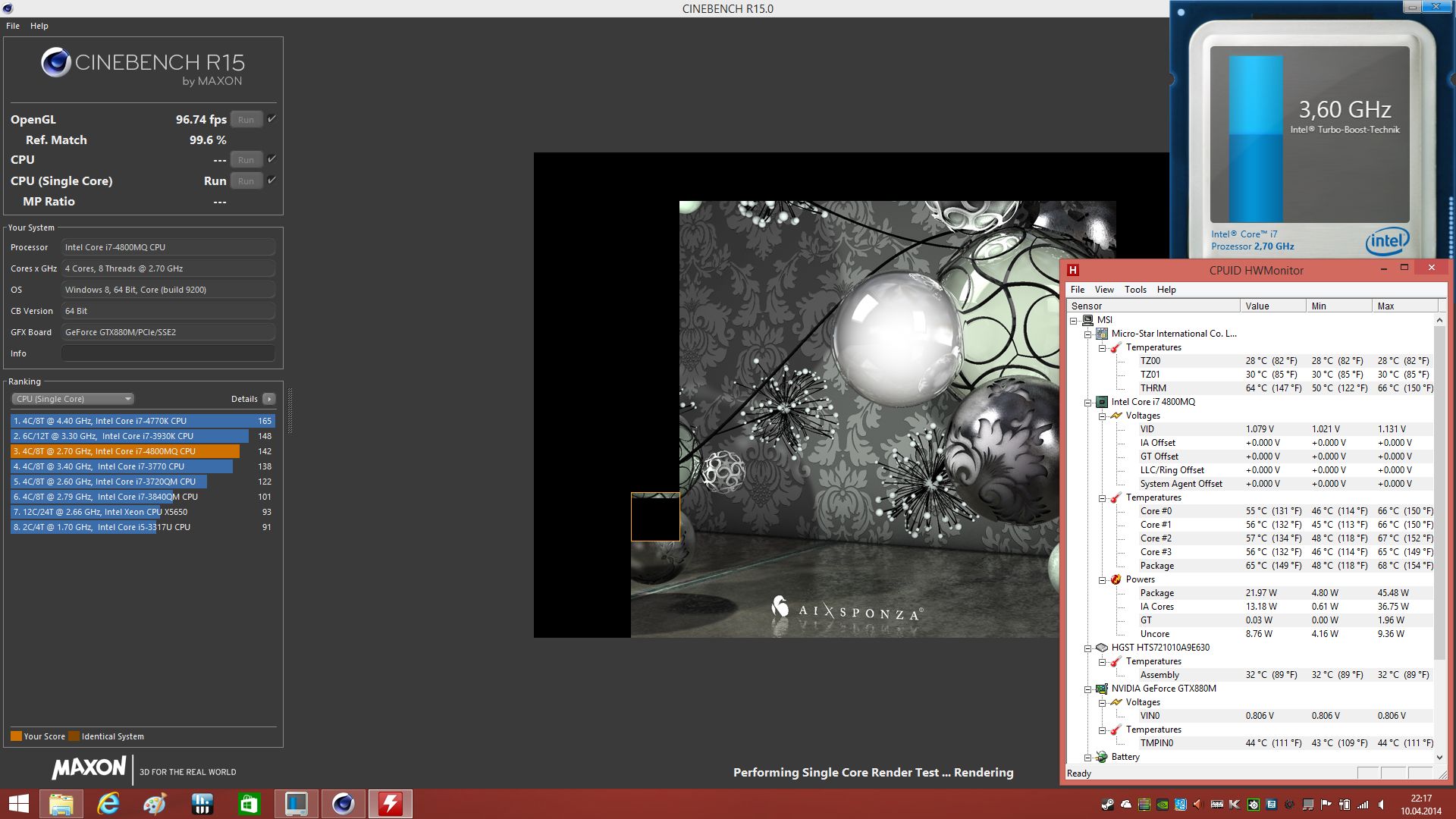Open the CPU (Single Core) ranking dropdown

73,399
